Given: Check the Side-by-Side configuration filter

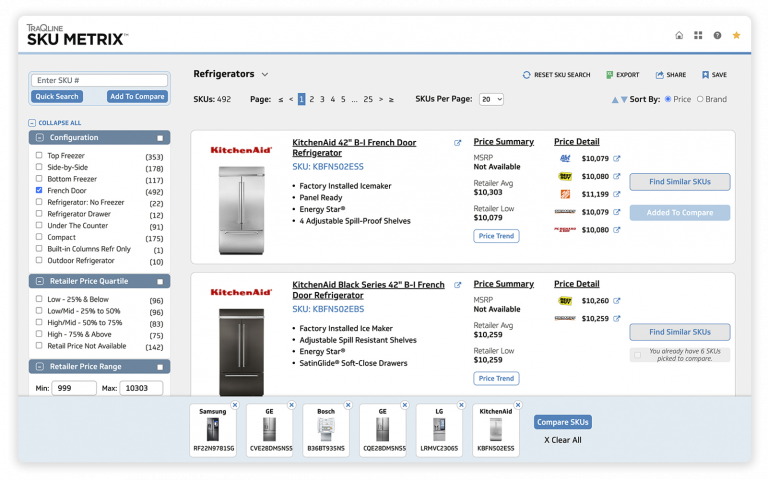Looking at the screenshot, I should click(39, 167).
